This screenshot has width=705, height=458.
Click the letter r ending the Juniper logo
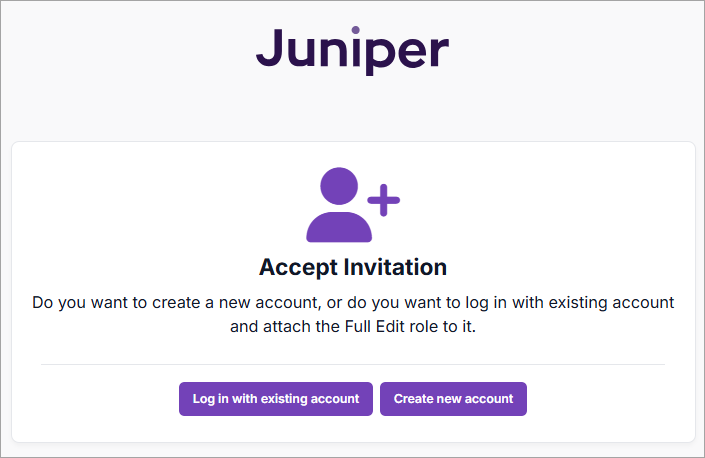point(439,51)
